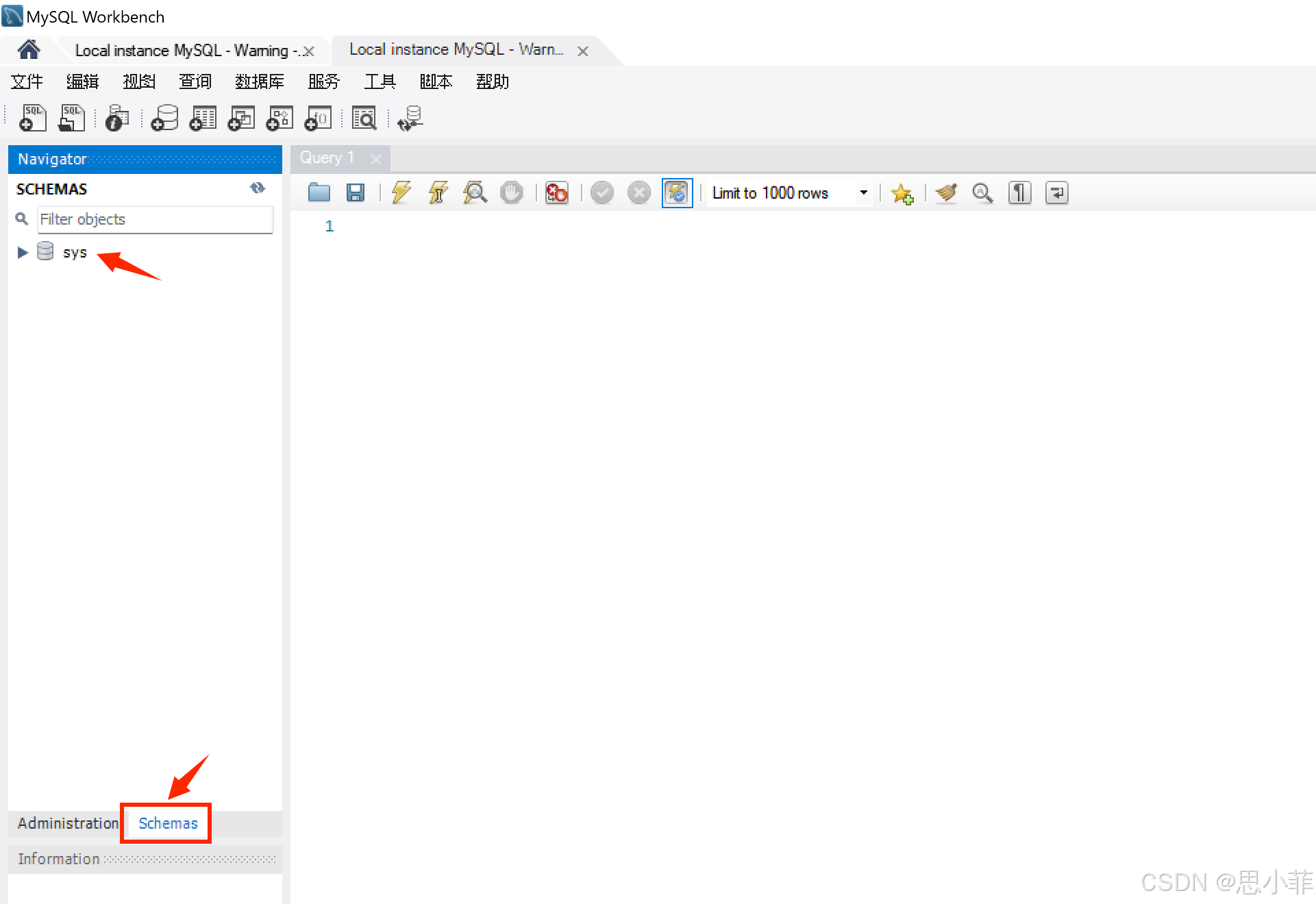Click the Filter objects search field
This screenshot has width=1316, height=904.
point(155,219)
